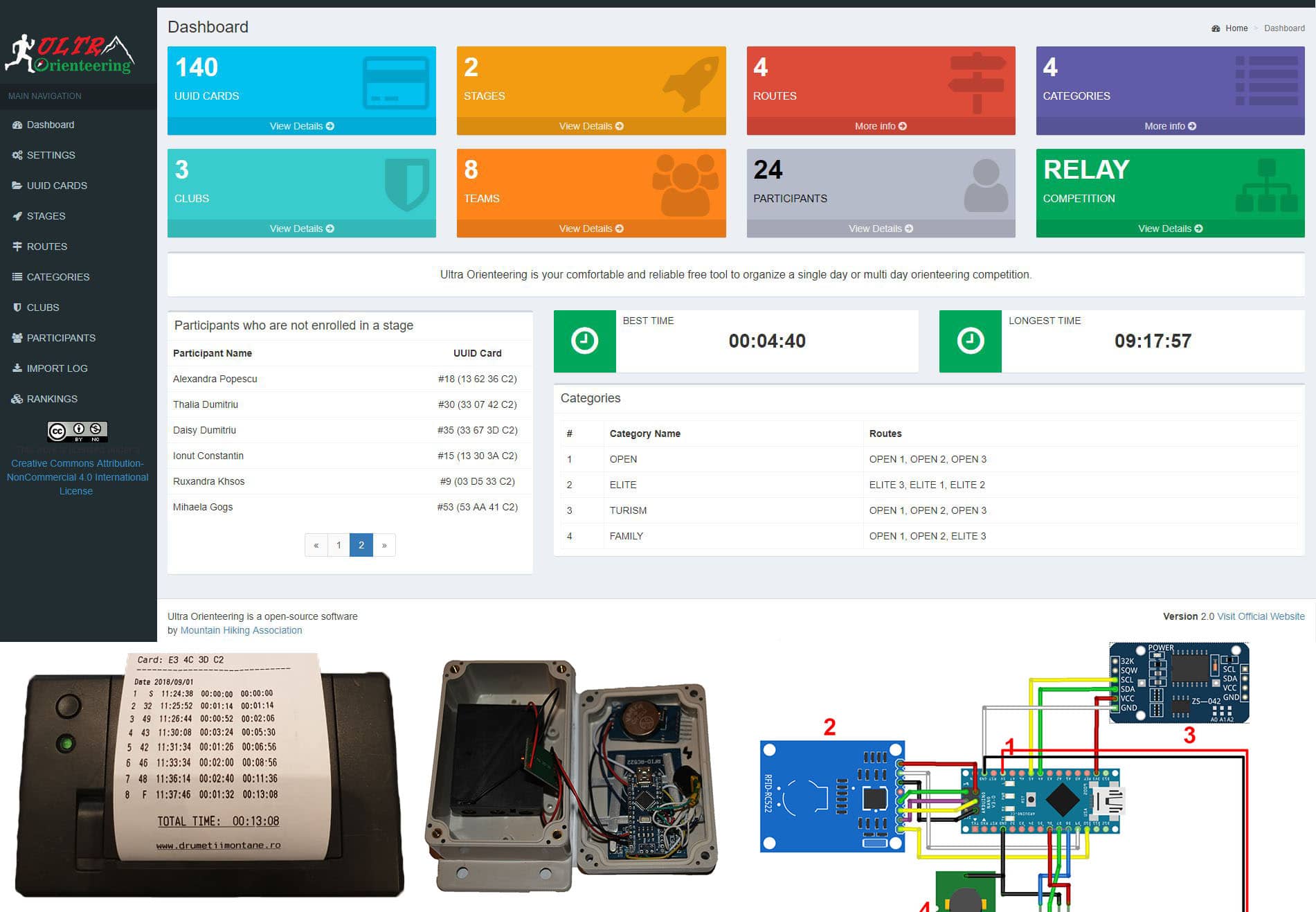Open Dashboard in the main navigation
The height and width of the screenshot is (912, 1316).
(x=78, y=125)
